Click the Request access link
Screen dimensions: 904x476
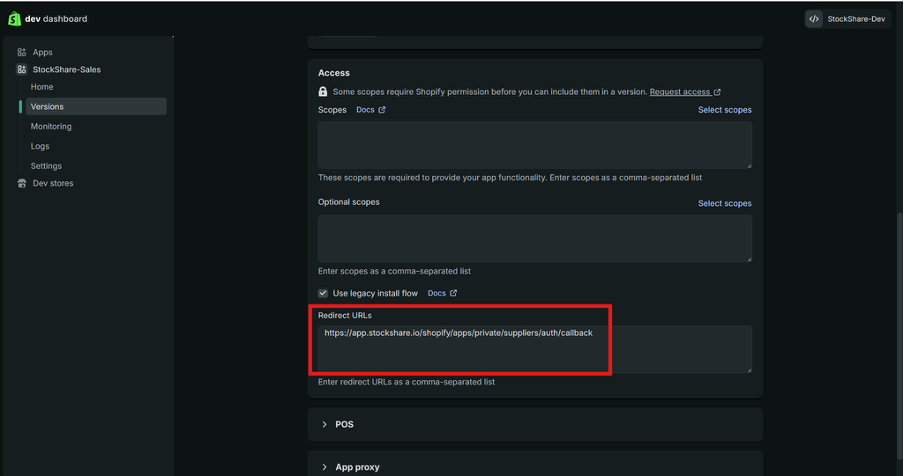(680, 92)
